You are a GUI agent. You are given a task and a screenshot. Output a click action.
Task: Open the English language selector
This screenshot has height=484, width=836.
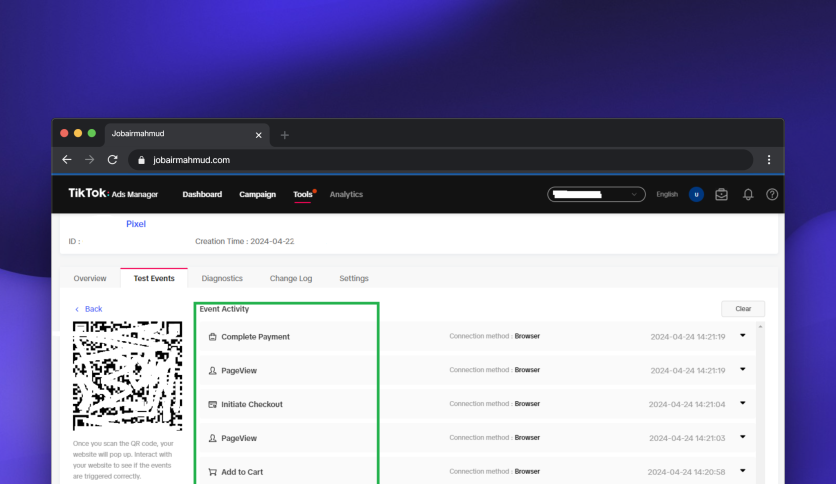[667, 195]
